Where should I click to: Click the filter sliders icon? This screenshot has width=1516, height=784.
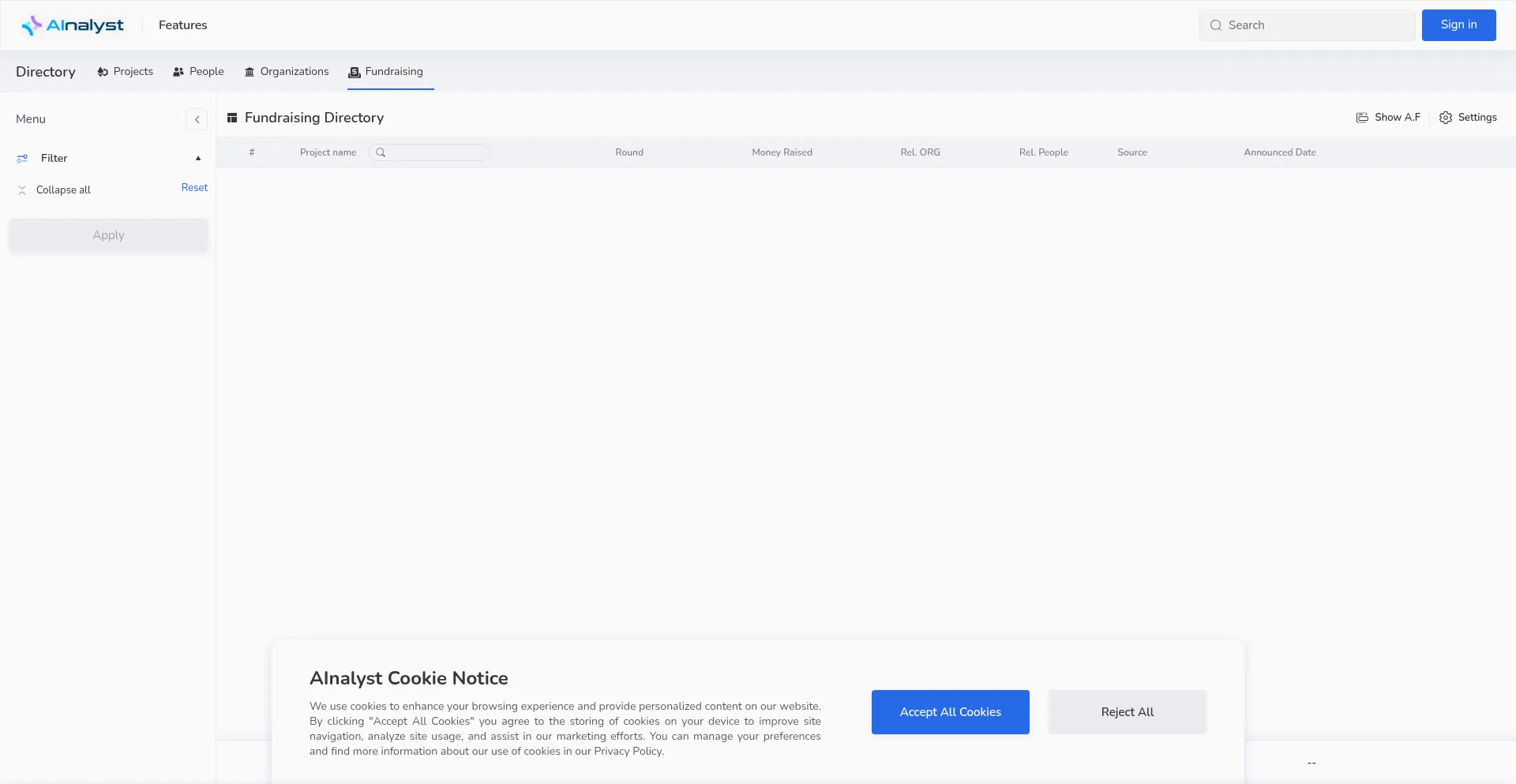tap(22, 159)
